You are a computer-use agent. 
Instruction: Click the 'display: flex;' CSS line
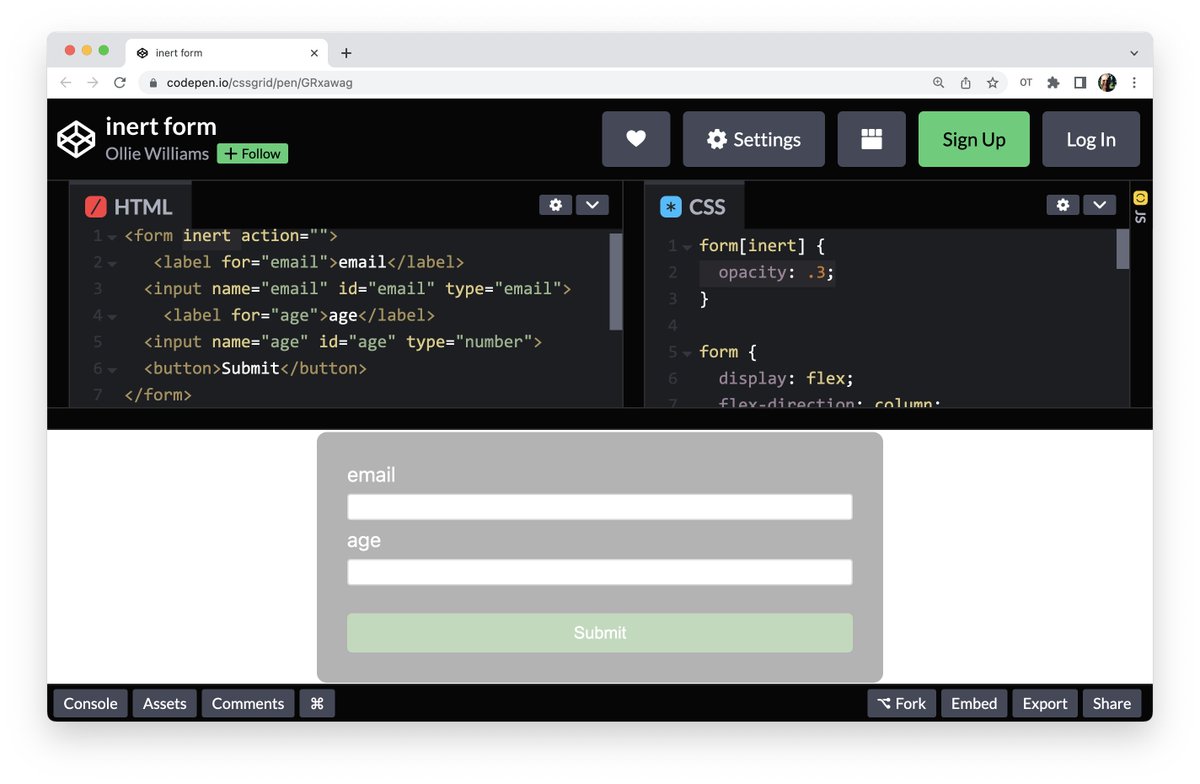click(786, 378)
